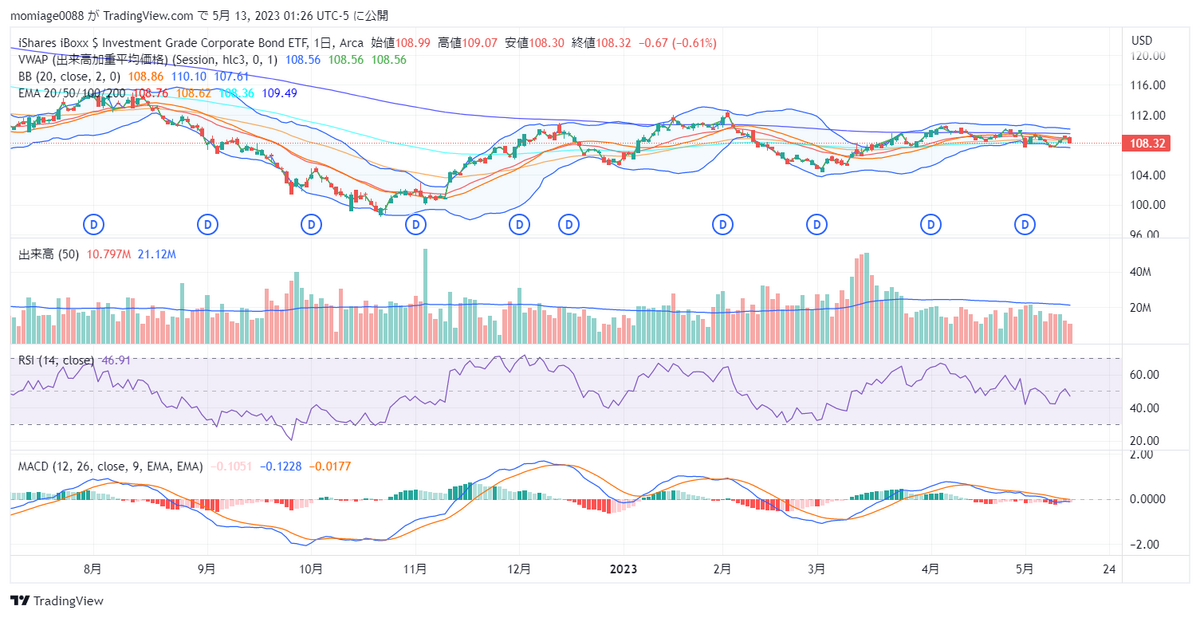Select the MACD (12, 26, close, 9, EMA, EMA) legend
1200x618 pixels.
click(110, 466)
